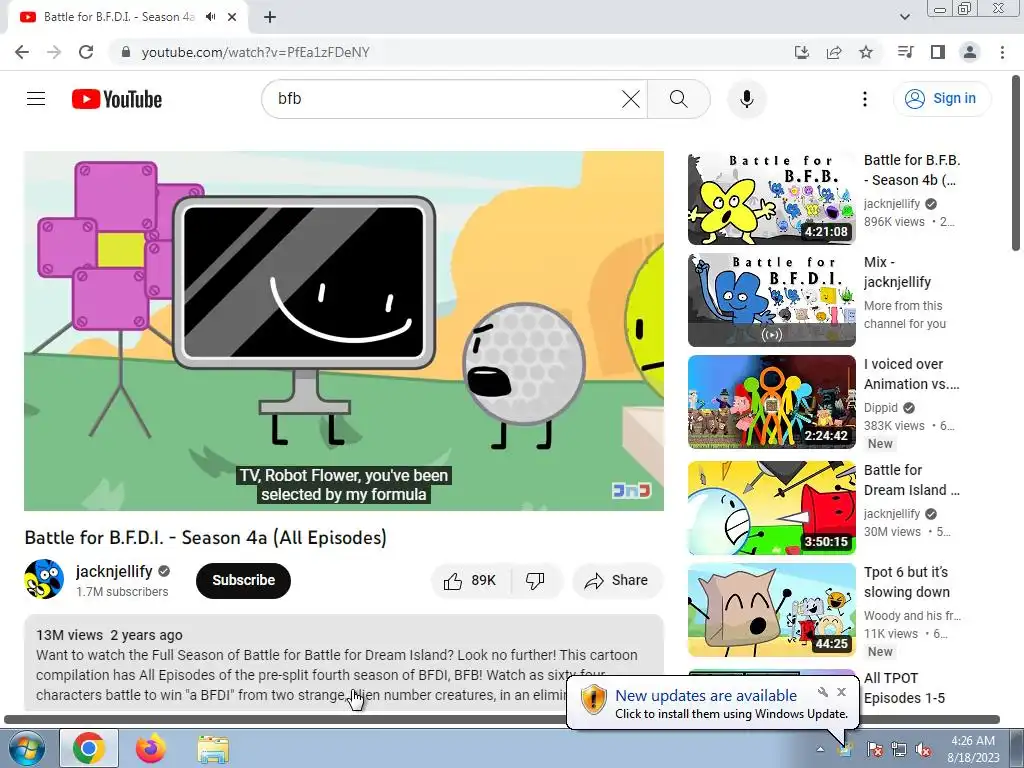Open the Action Center flag icon
This screenshot has width=1024, height=768.
click(x=874, y=749)
